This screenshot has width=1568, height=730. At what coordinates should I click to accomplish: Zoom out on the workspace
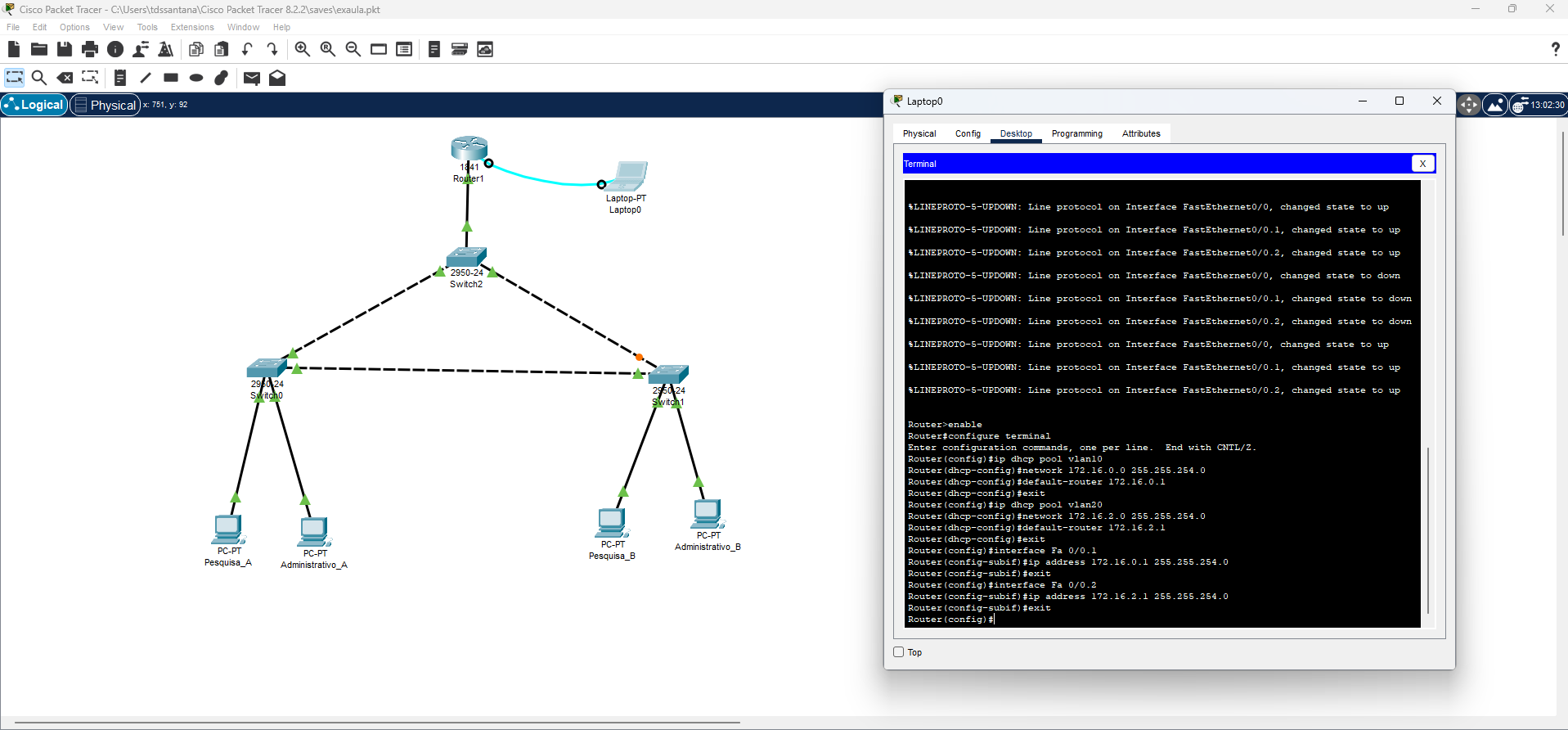353,49
